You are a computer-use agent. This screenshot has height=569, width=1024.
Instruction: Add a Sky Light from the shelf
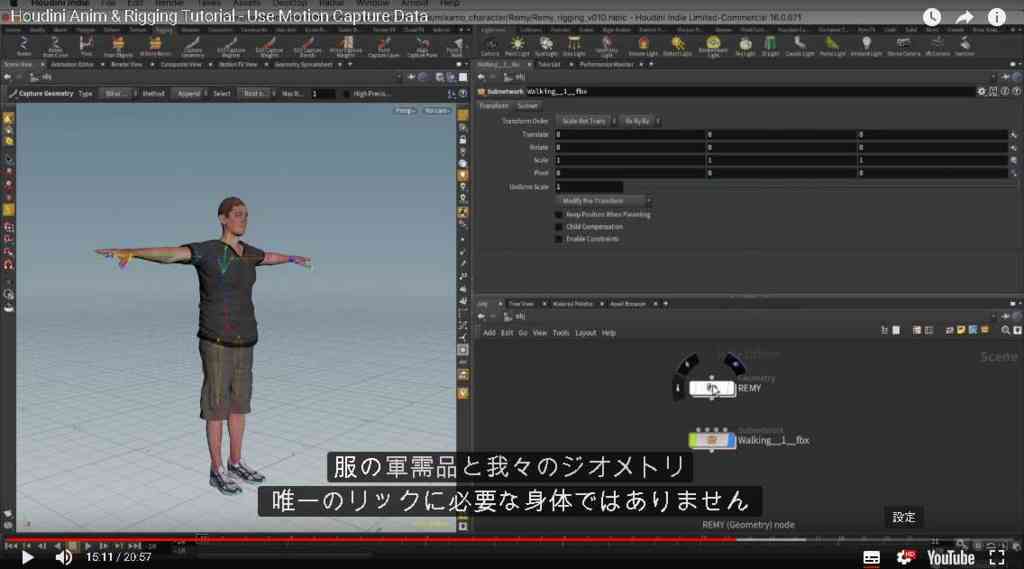[745, 46]
